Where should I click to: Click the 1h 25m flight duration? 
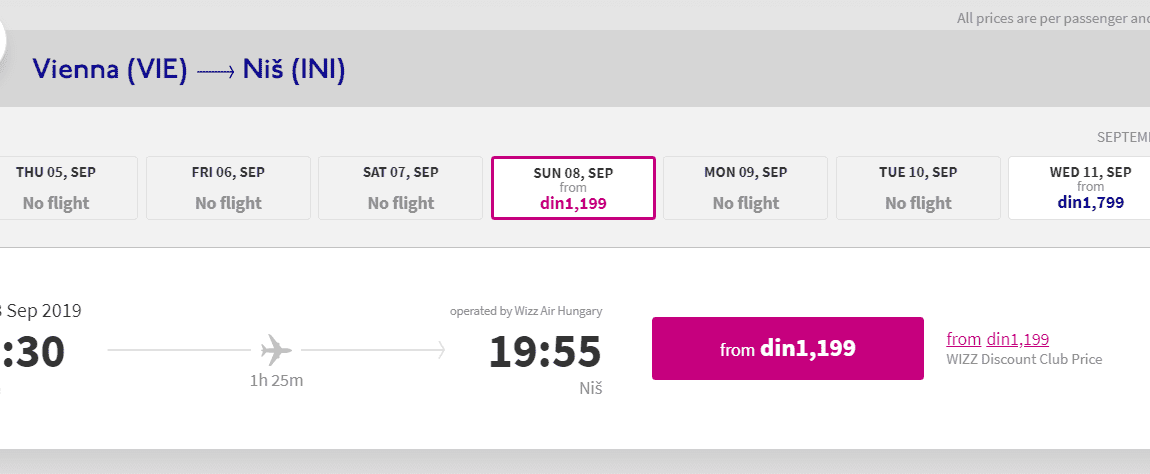coord(276,380)
